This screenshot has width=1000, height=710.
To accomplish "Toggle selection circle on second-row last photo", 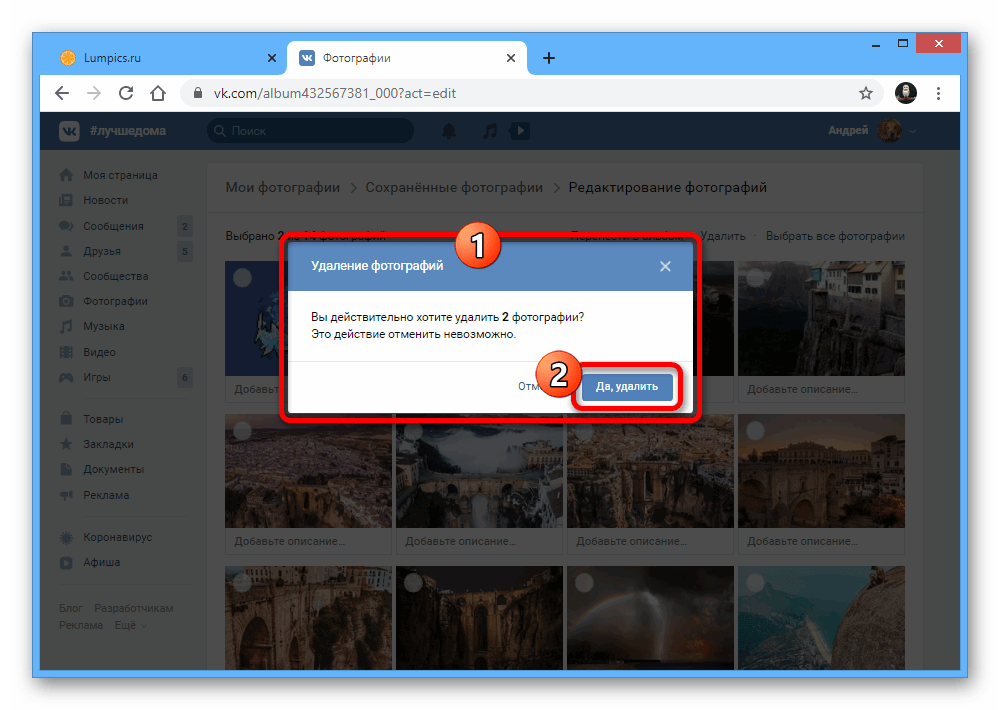I will [x=755, y=431].
